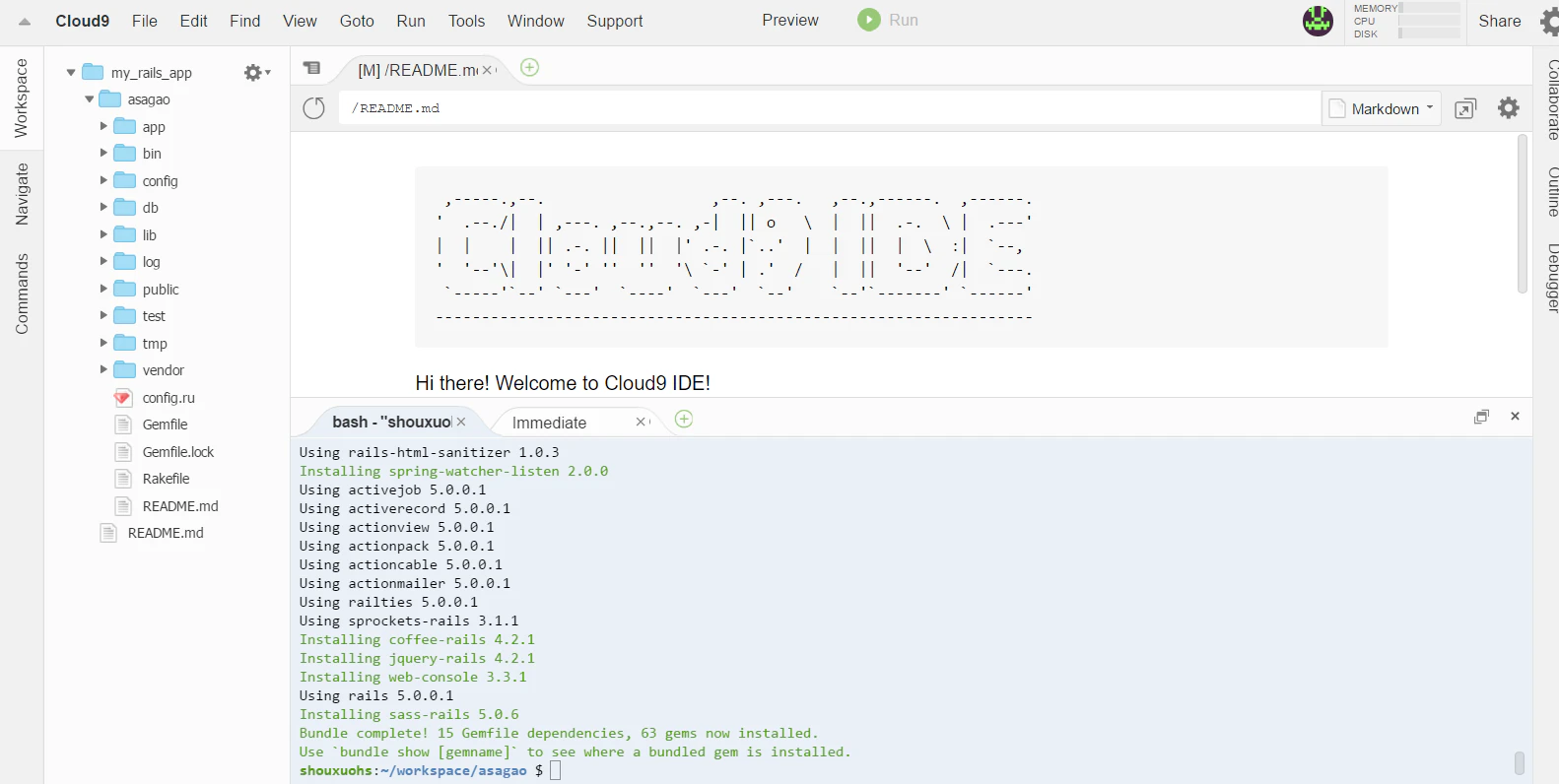This screenshot has height=784, width=1559.
Task: Expand the db folder arrow
Action: tap(103, 207)
